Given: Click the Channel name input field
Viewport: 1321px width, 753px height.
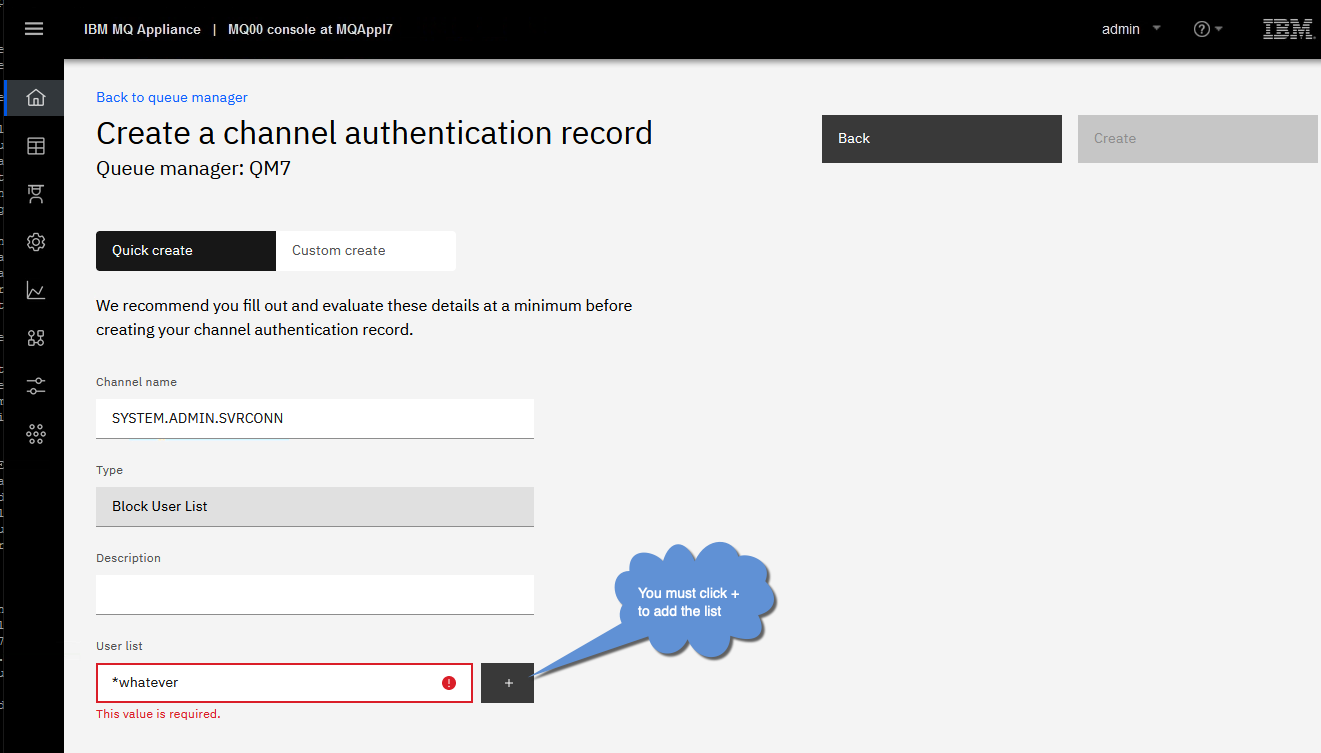Looking at the screenshot, I should point(315,418).
